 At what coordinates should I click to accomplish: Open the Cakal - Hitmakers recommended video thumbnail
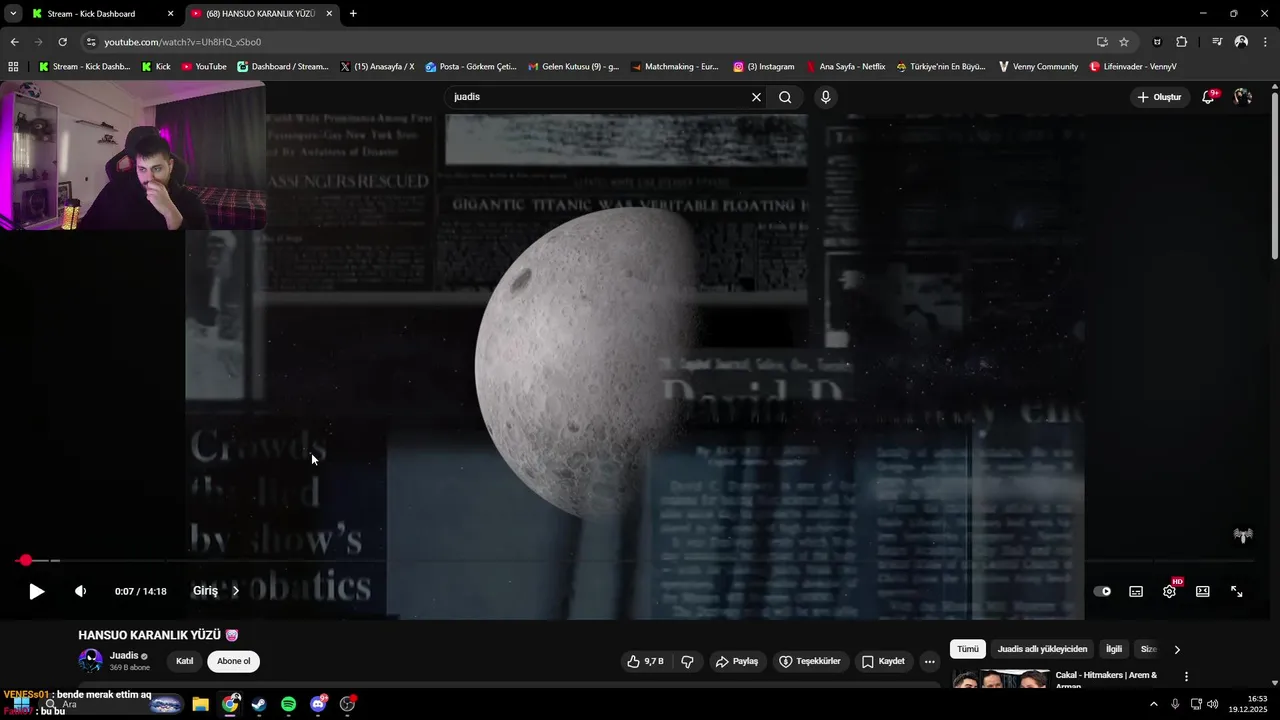(x=1000, y=679)
